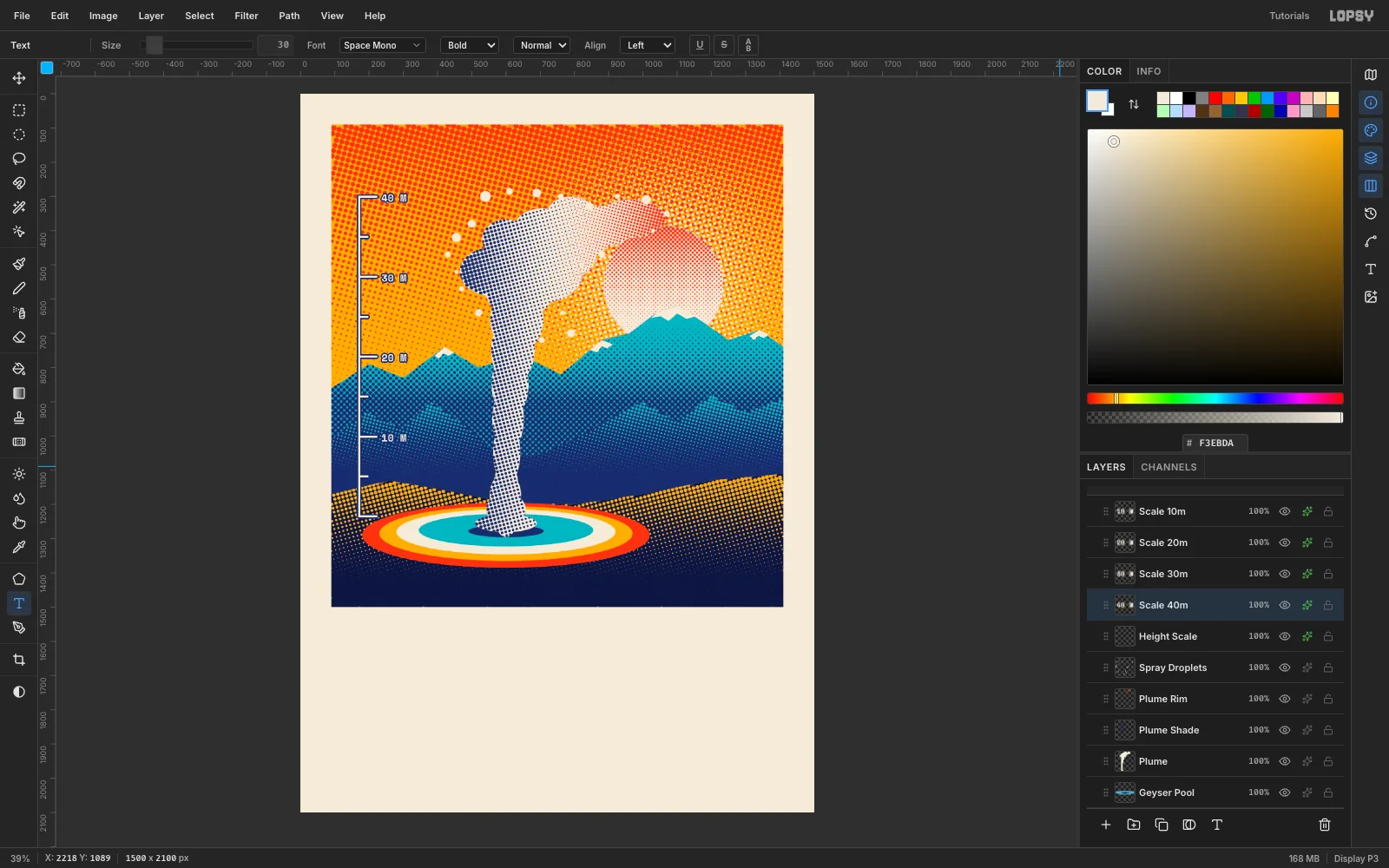Select the Paint Bucket tool
The height and width of the screenshot is (868, 1389).
coord(19,369)
